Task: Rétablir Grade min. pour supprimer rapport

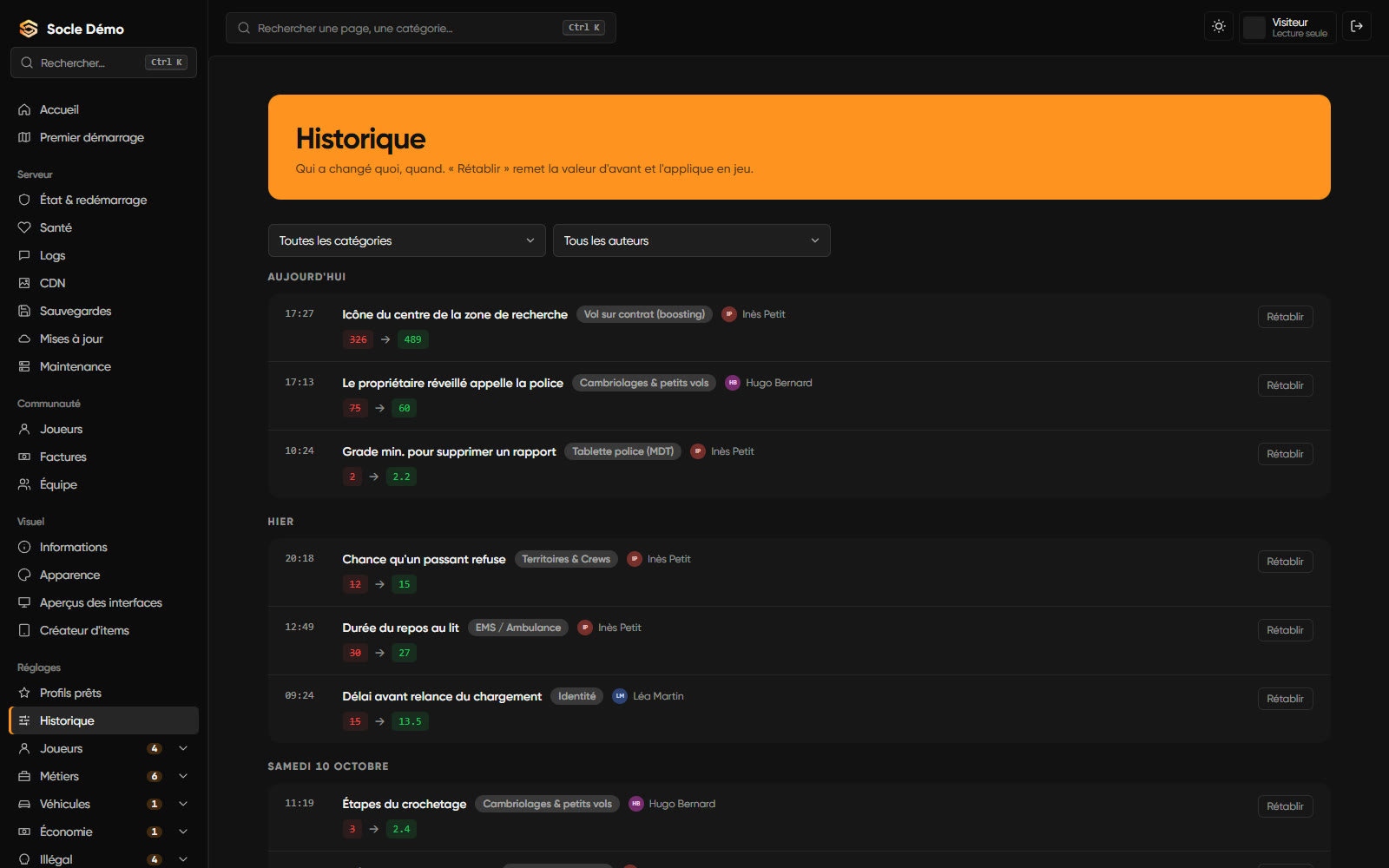Action: click(1285, 454)
